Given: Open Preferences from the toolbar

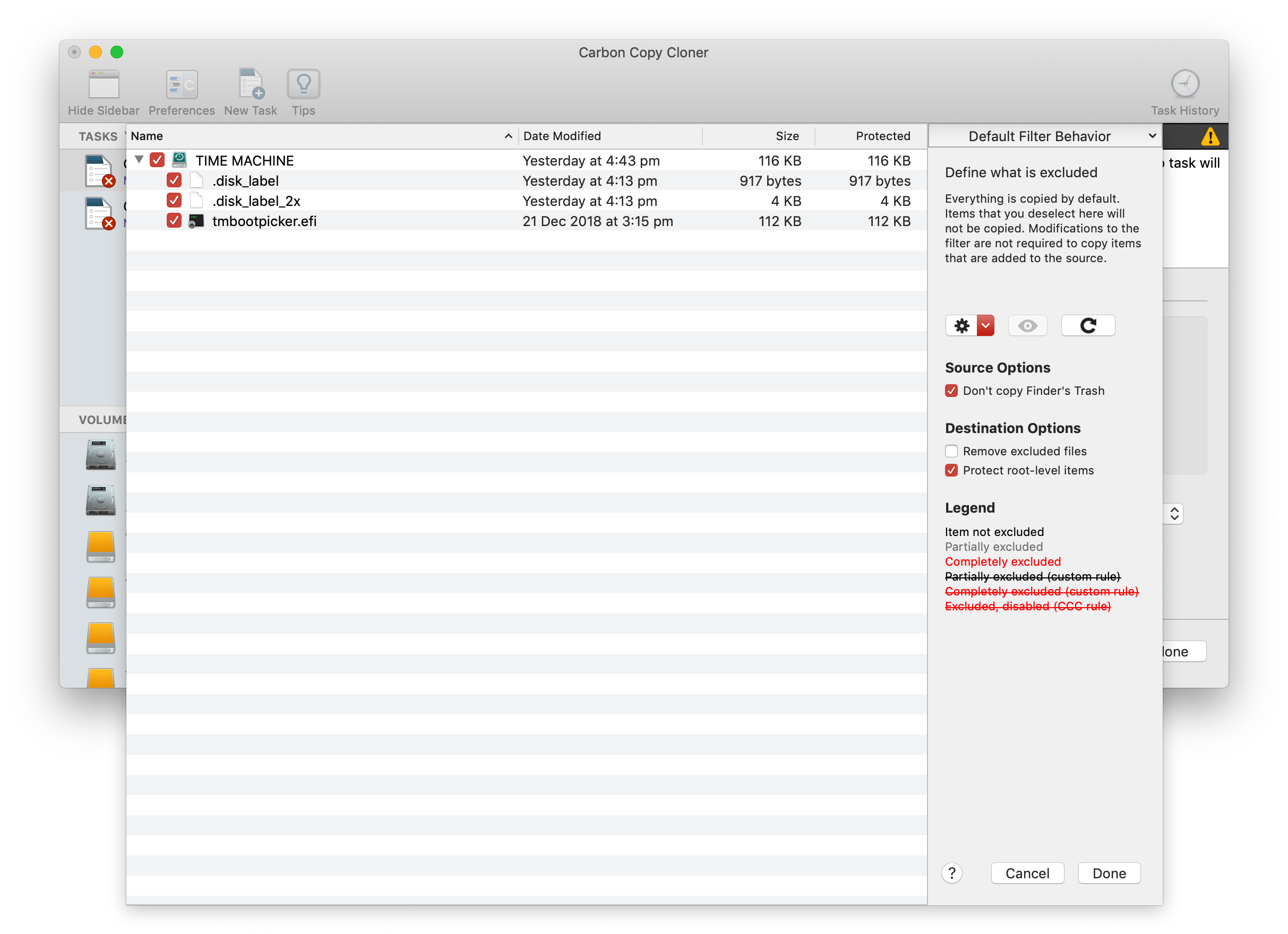Looking at the screenshot, I should (x=181, y=85).
